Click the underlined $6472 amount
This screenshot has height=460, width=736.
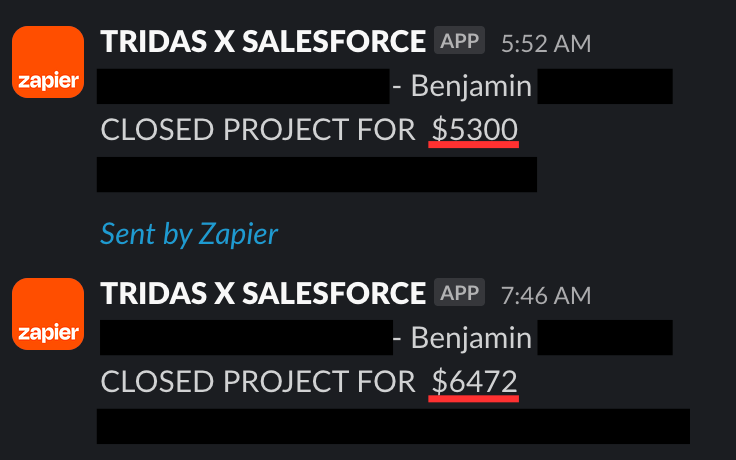click(474, 382)
